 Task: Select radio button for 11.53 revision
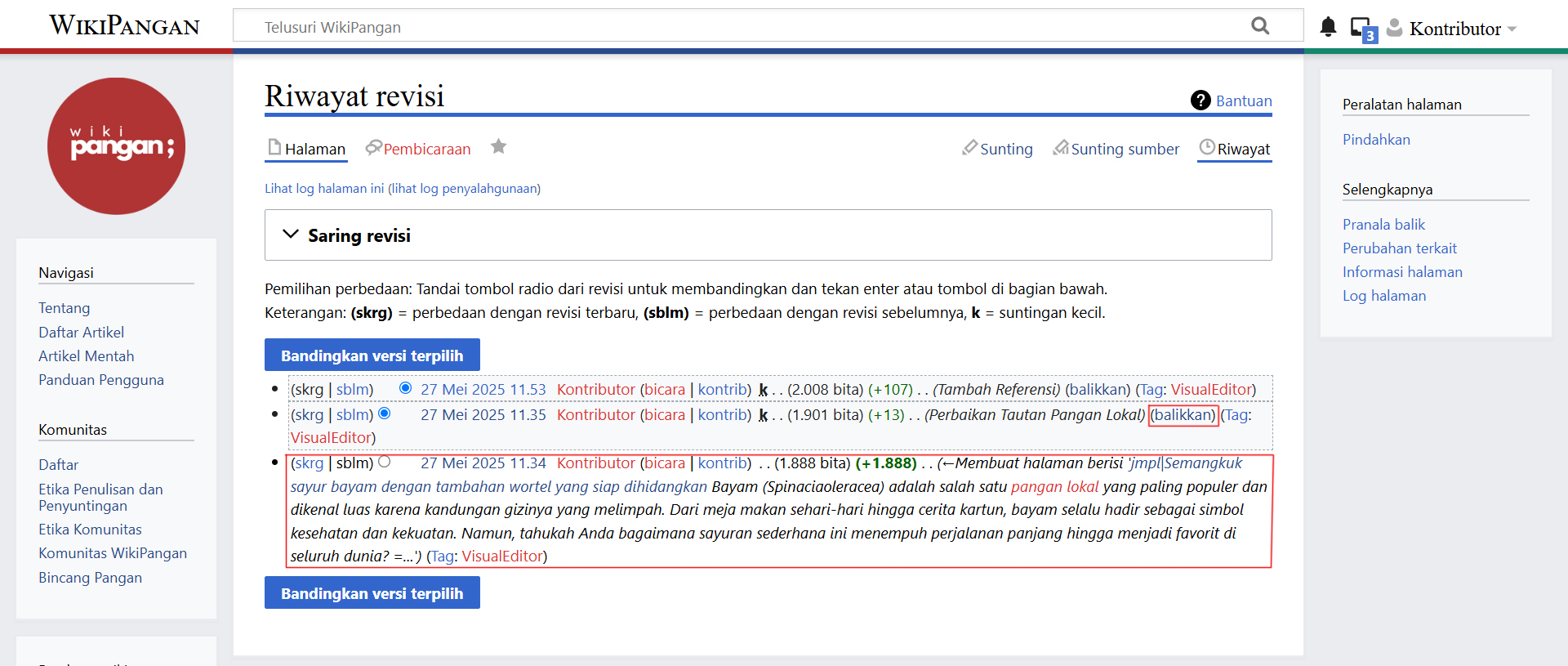tap(405, 388)
